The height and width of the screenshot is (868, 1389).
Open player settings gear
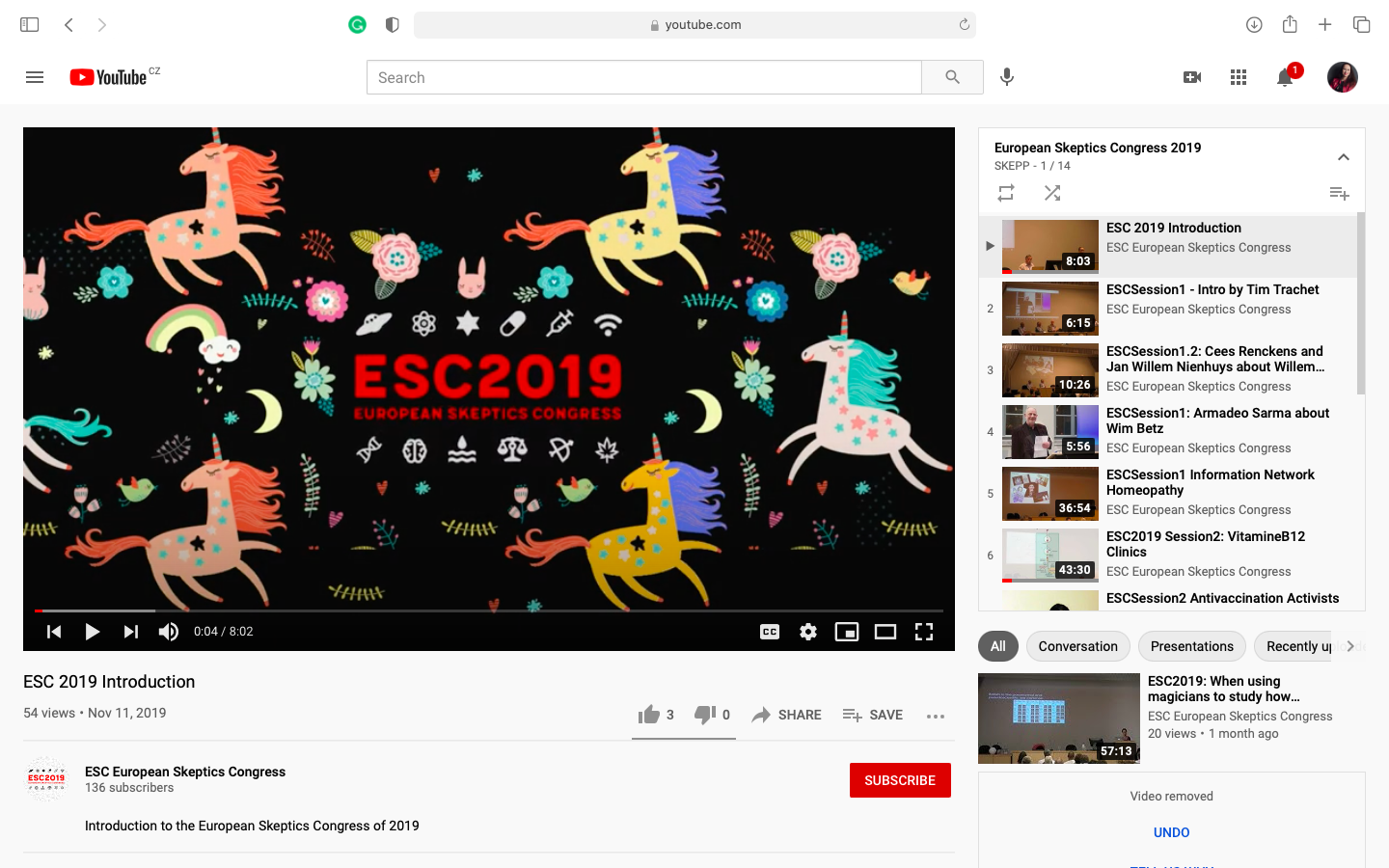[808, 632]
